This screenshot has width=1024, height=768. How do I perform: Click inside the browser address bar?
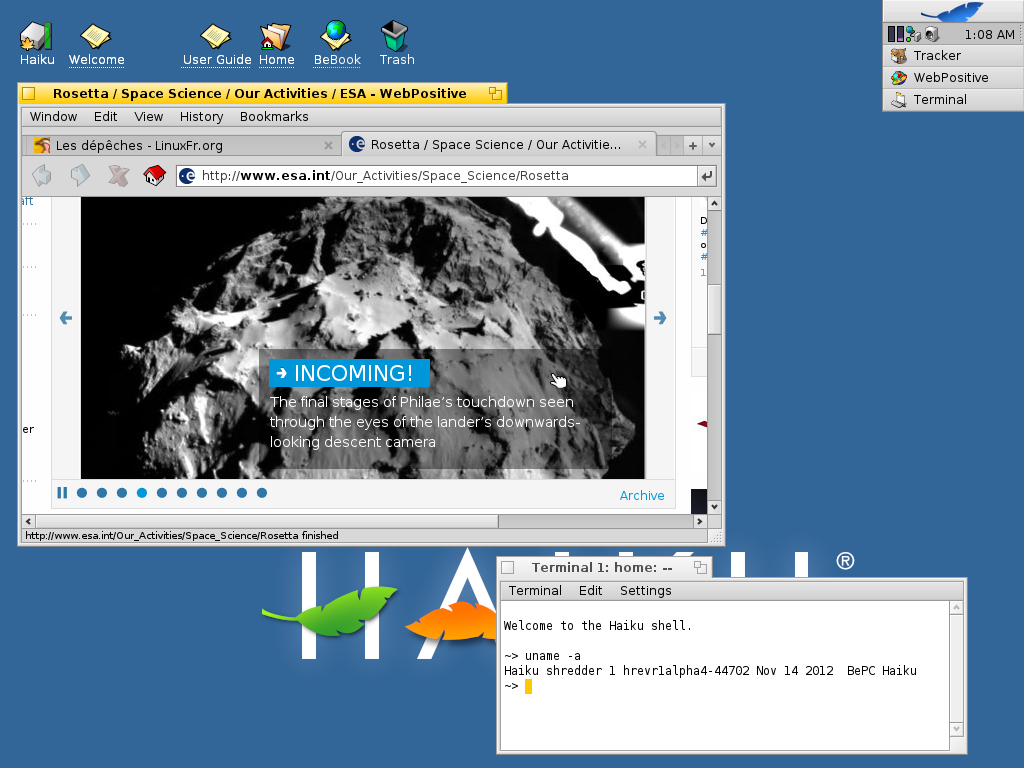coord(430,175)
